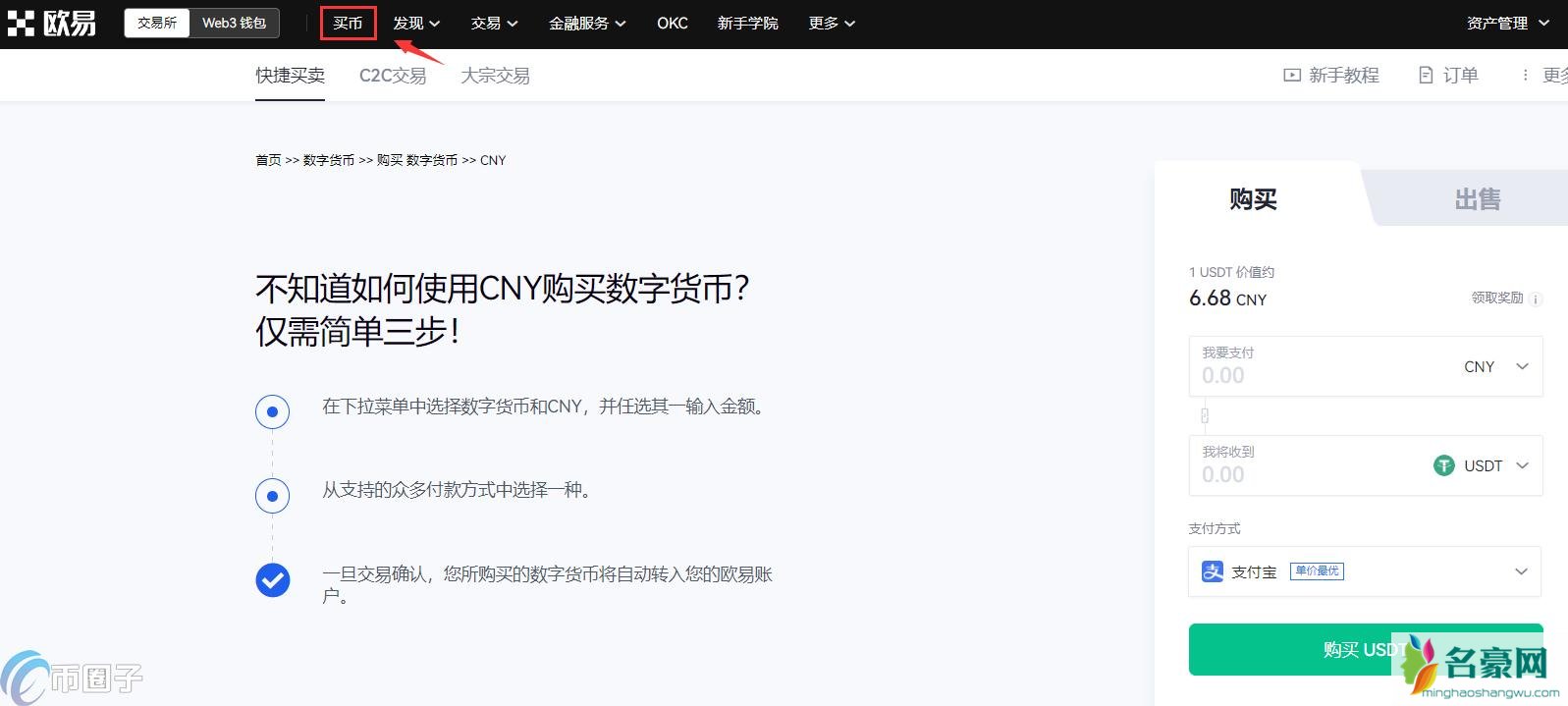The image size is (1568, 706).
Task: Click the 1 USDT 价值约 label
Action: 1231,272
